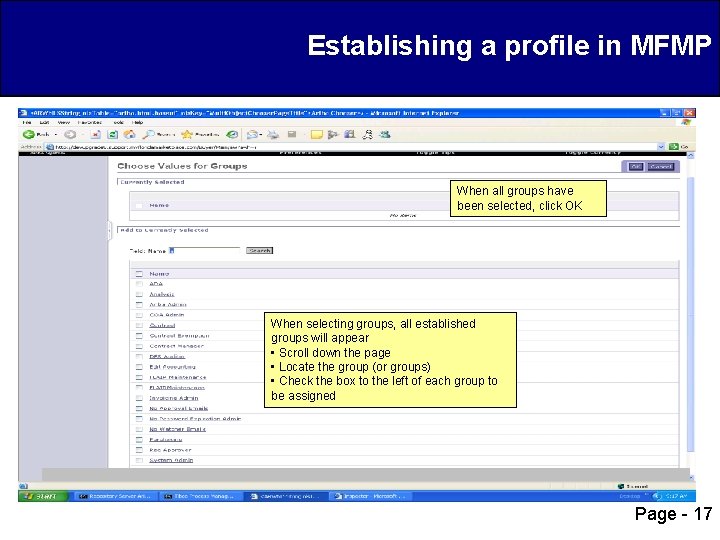Image resolution: width=720 pixels, height=540 pixels.
Task: Click the address bar Go button
Action: [x=679, y=147]
